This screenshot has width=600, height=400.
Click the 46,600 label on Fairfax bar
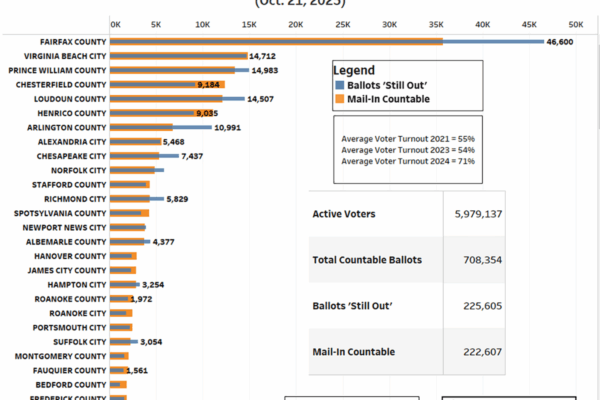coord(559,42)
